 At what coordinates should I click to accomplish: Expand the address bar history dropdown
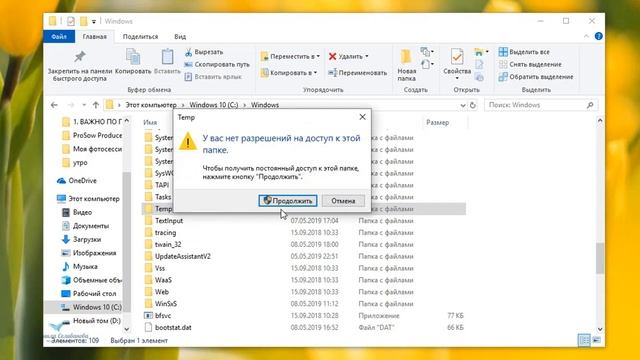point(463,105)
